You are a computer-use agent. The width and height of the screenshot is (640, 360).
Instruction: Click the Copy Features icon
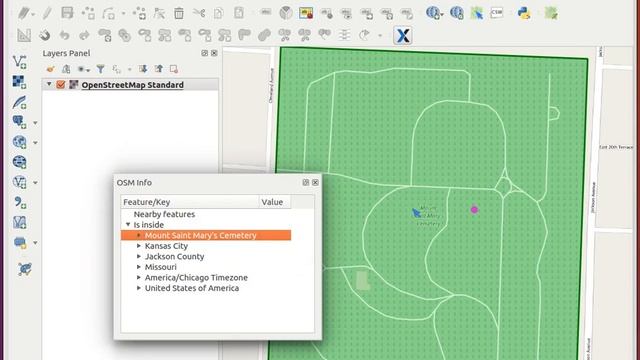click(x=219, y=13)
